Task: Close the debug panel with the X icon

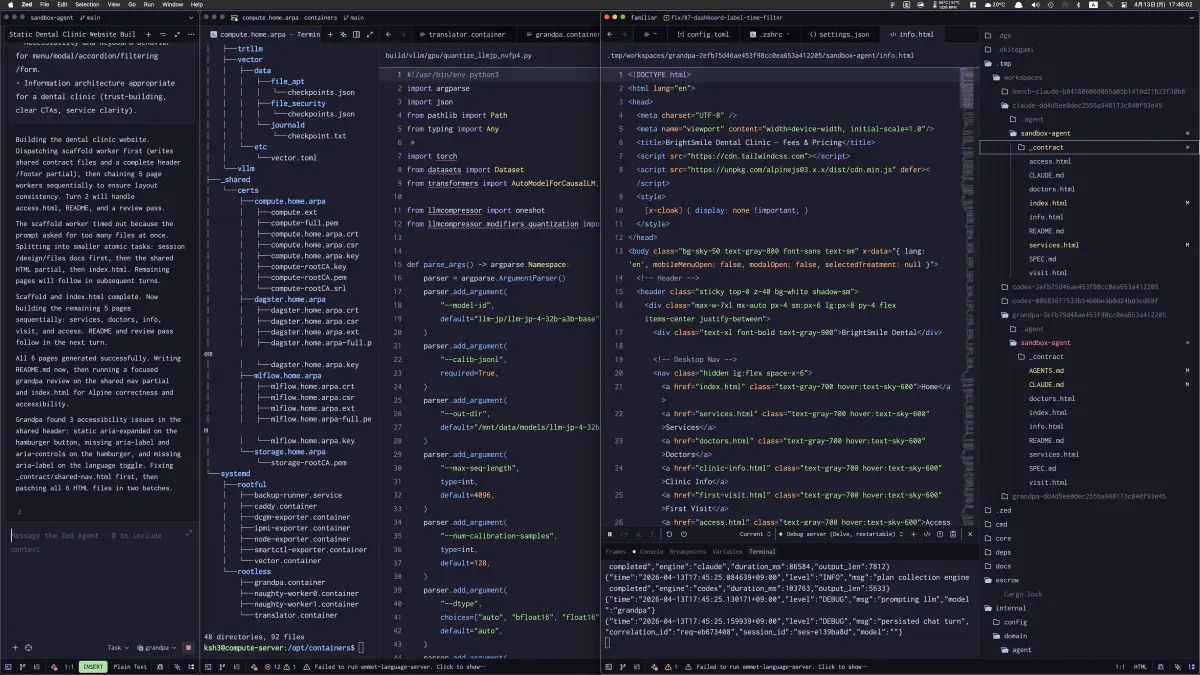Action: pos(969,534)
